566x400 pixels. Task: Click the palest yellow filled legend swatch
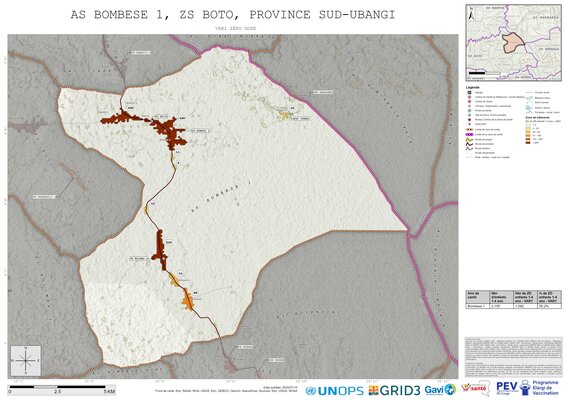pos(528,128)
